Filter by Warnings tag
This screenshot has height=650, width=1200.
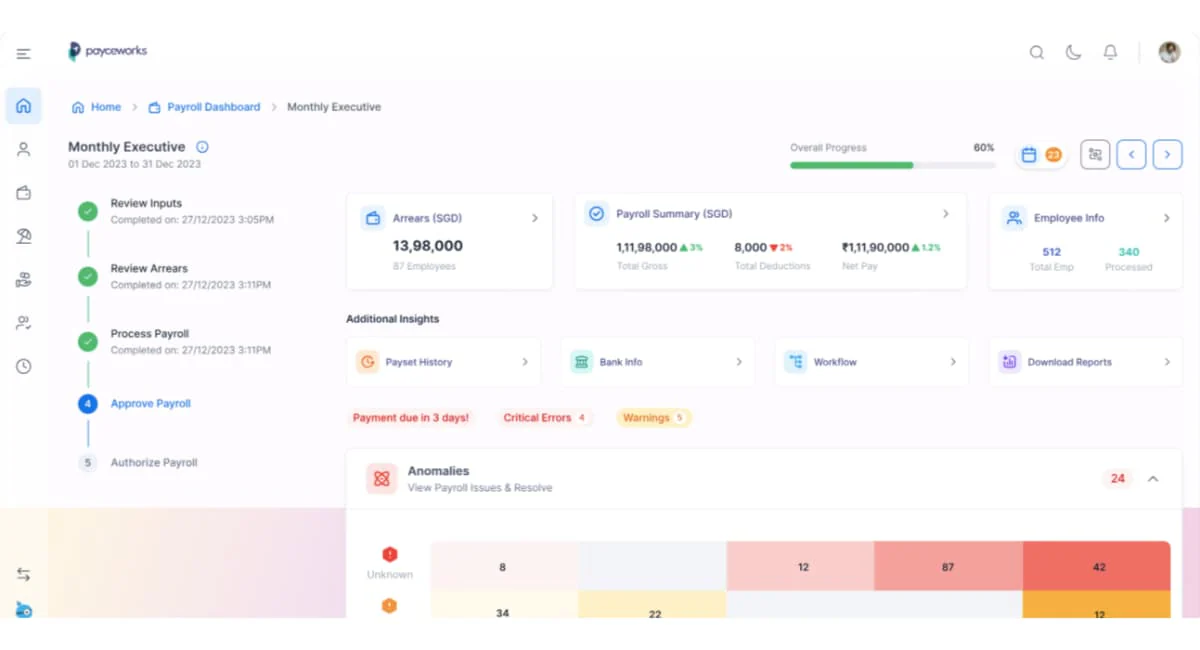pos(654,418)
